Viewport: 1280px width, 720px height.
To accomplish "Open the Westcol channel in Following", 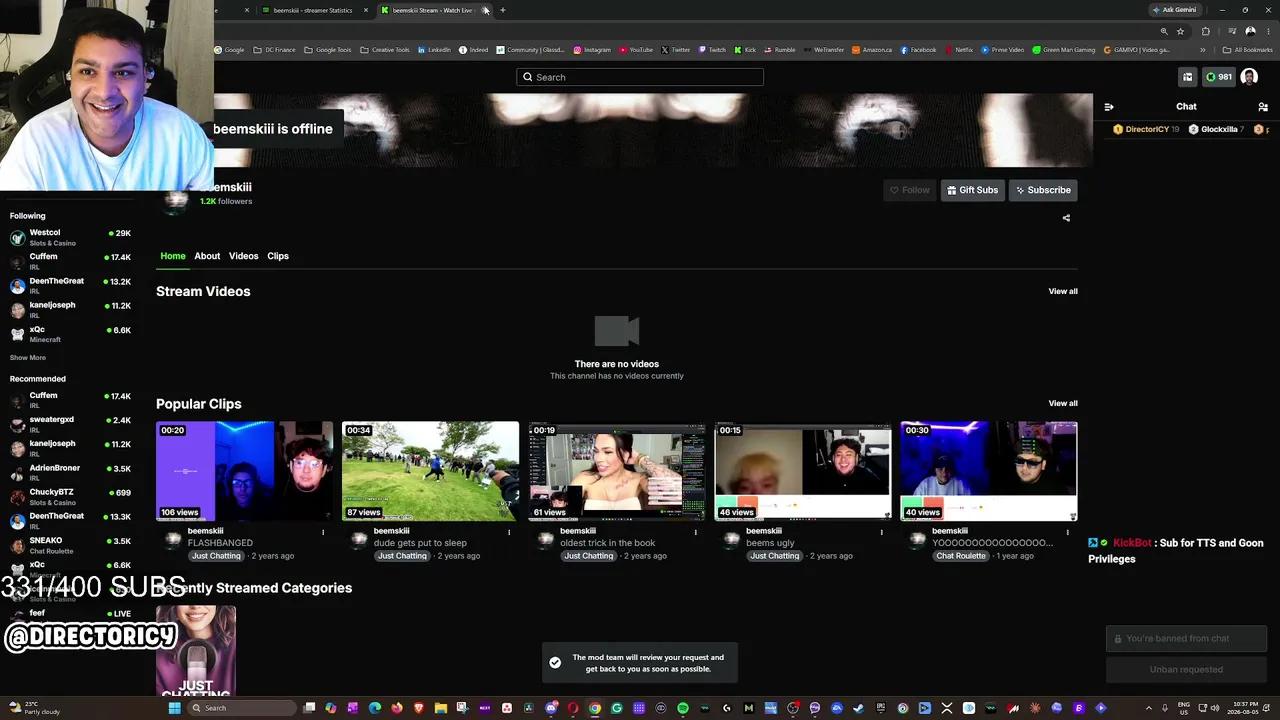I will point(70,237).
